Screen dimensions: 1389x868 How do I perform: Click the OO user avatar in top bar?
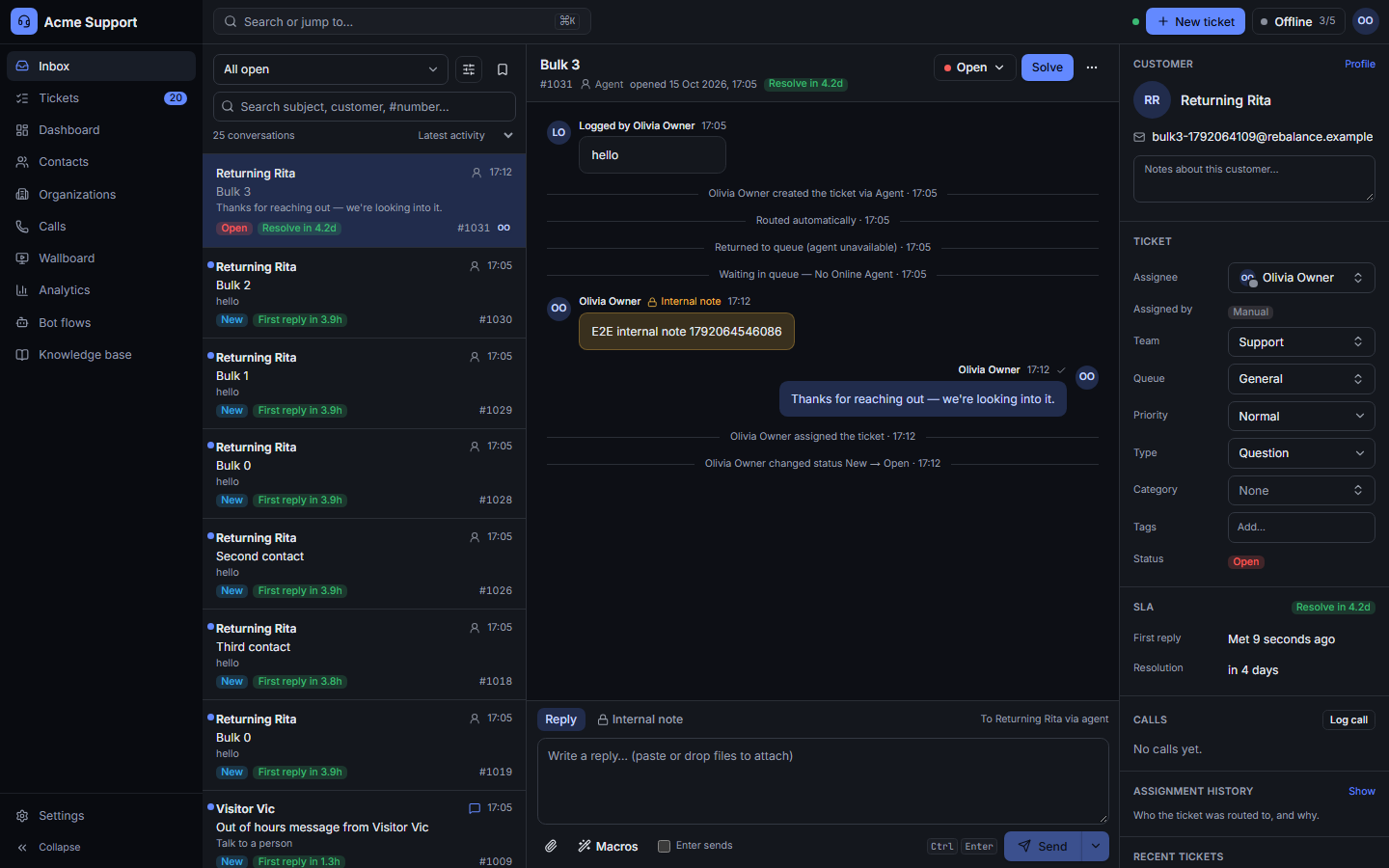pos(1365,21)
